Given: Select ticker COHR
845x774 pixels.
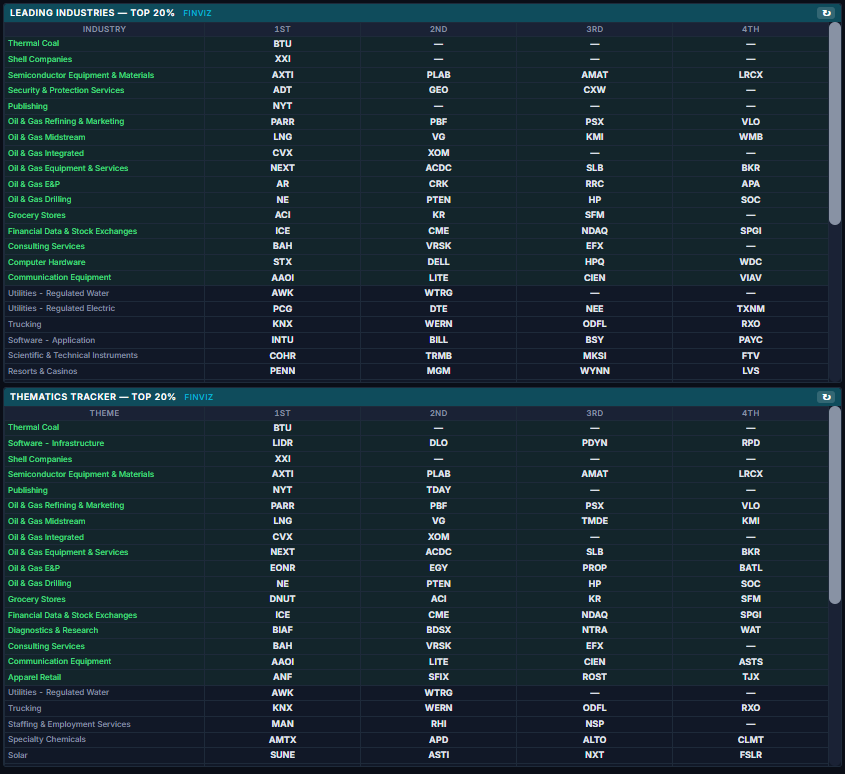Looking at the screenshot, I should coord(282,356).
